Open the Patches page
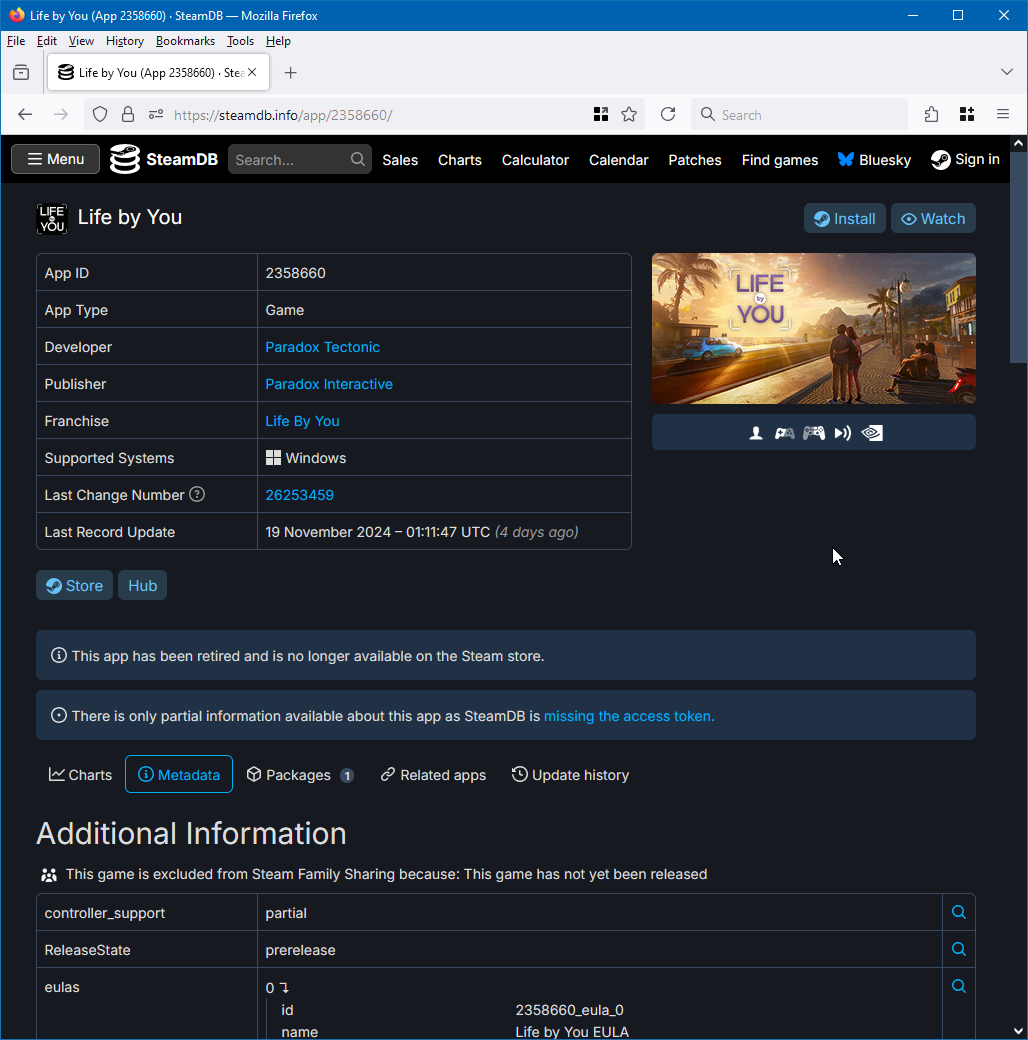Screen dimensions: 1028x1040 tap(694, 160)
